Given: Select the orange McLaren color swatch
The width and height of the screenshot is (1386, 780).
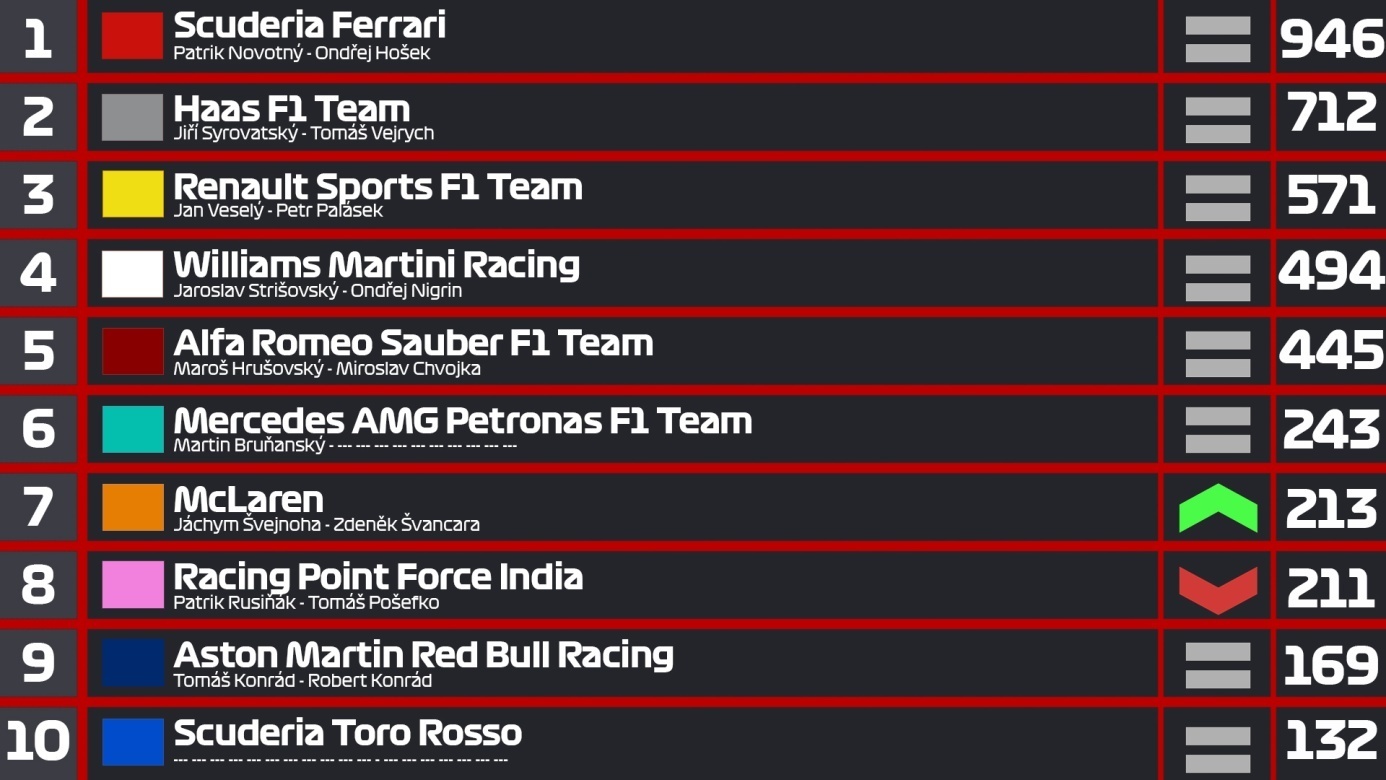Looking at the screenshot, I should pos(132,507).
